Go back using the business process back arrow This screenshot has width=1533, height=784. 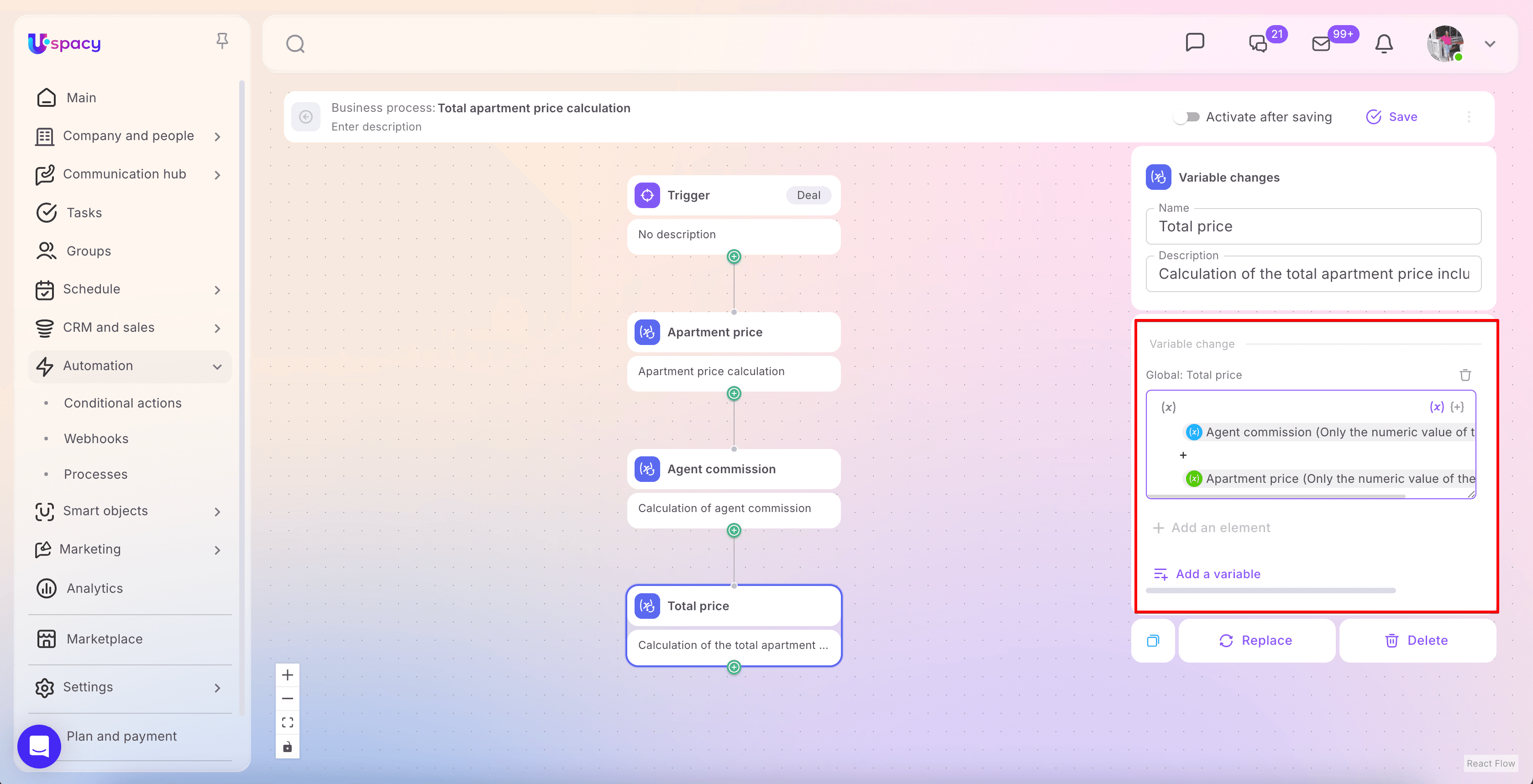point(306,116)
